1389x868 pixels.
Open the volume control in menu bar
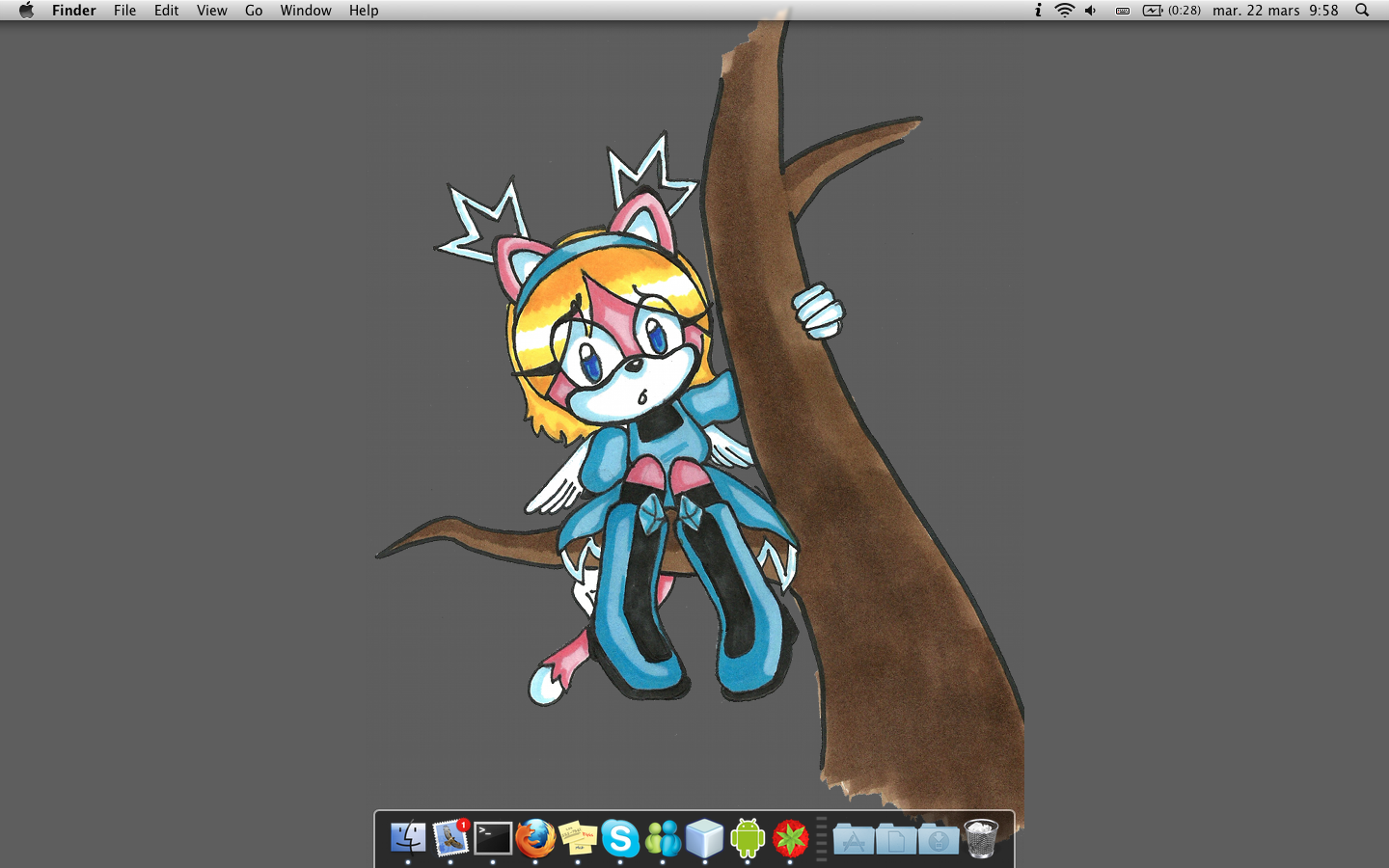click(1091, 11)
